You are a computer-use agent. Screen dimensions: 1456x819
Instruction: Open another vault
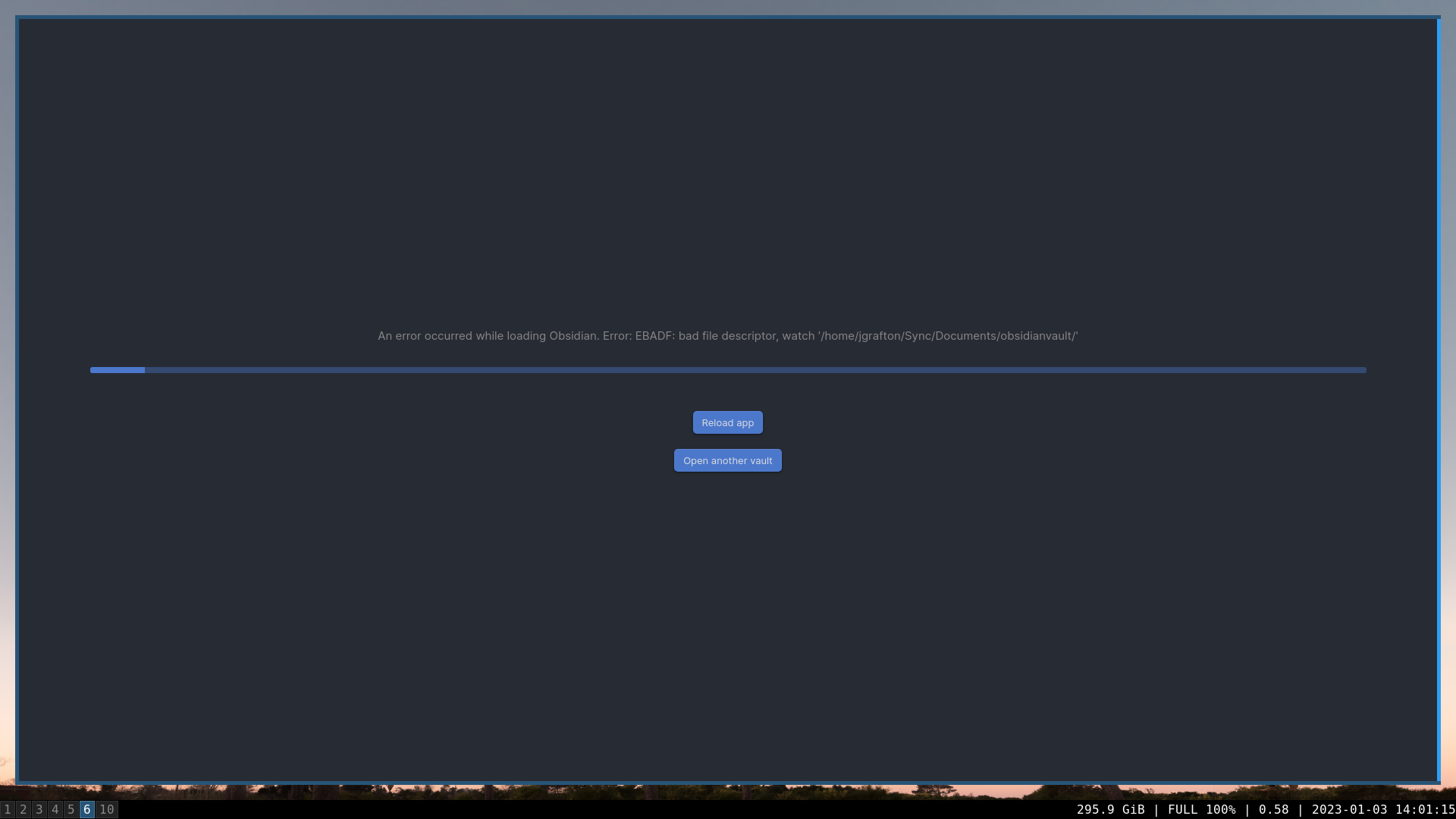coord(727,460)
